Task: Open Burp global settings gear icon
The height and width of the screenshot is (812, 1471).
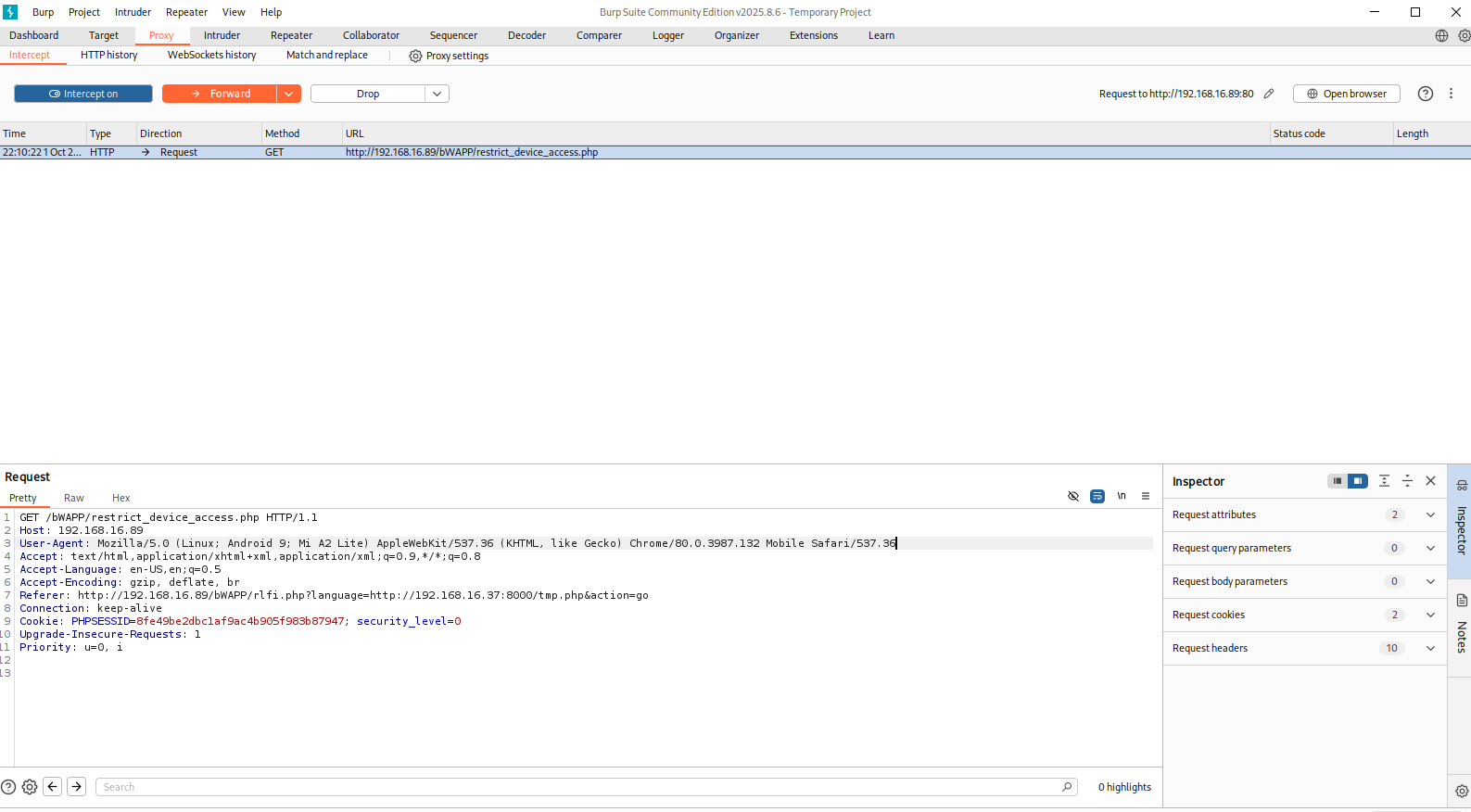Action: tap(1464, 36)
